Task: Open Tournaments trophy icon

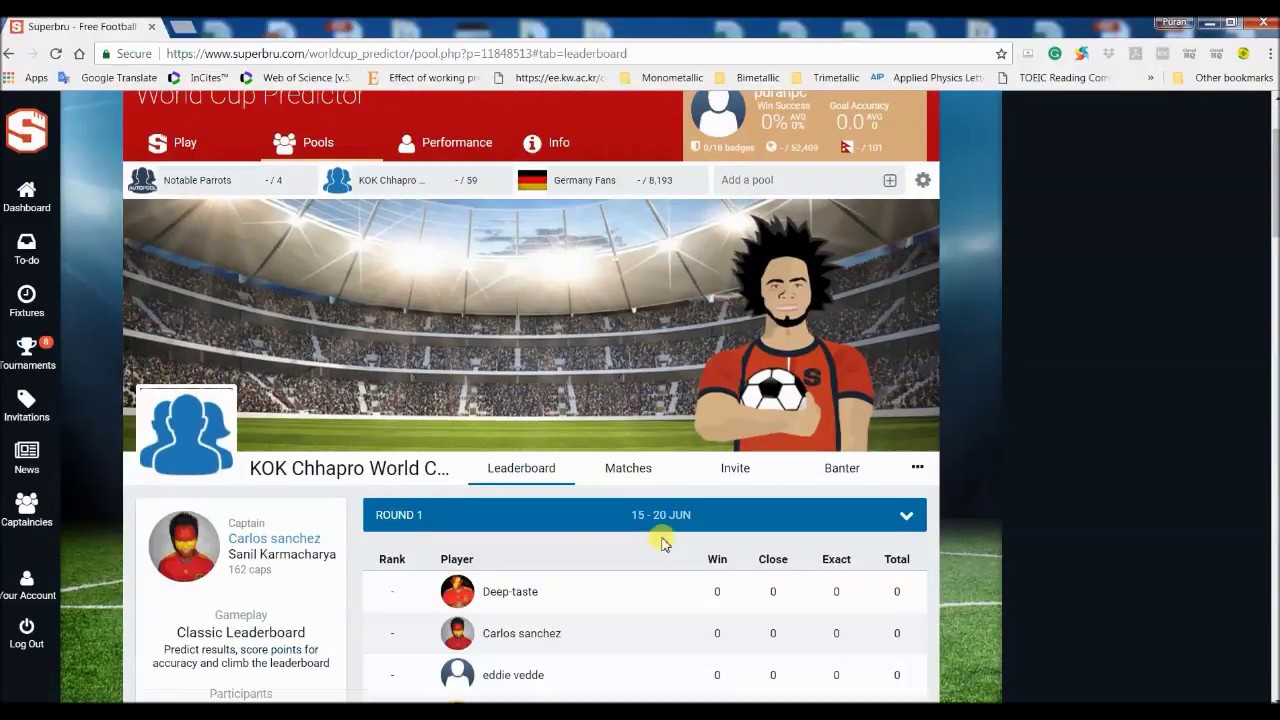Action: [x=27, y=346]
